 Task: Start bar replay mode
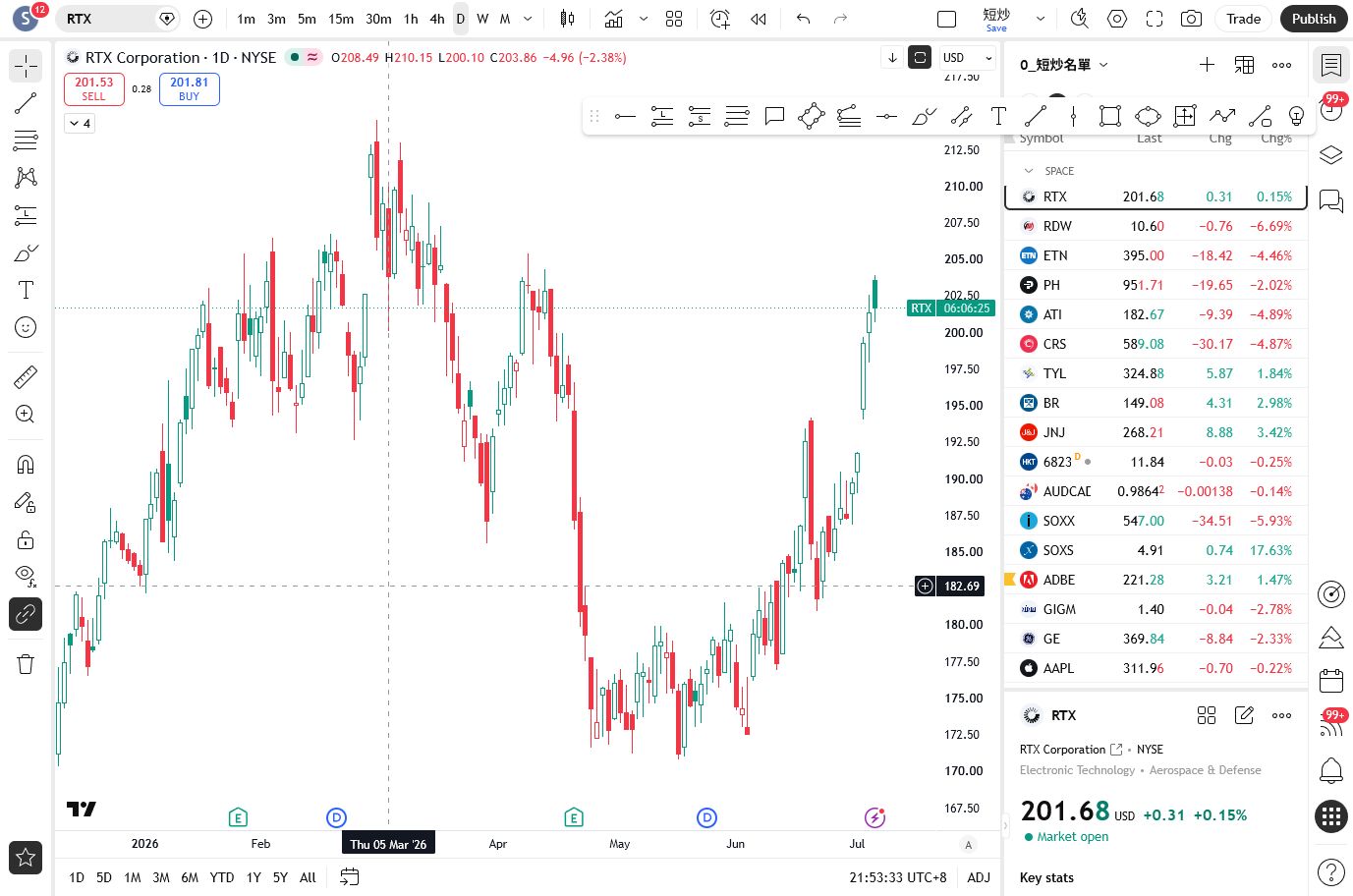coord(759,19)
